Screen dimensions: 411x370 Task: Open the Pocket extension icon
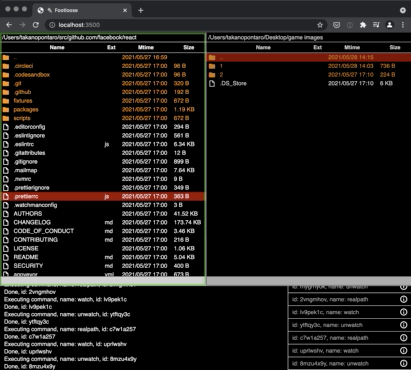337,25
